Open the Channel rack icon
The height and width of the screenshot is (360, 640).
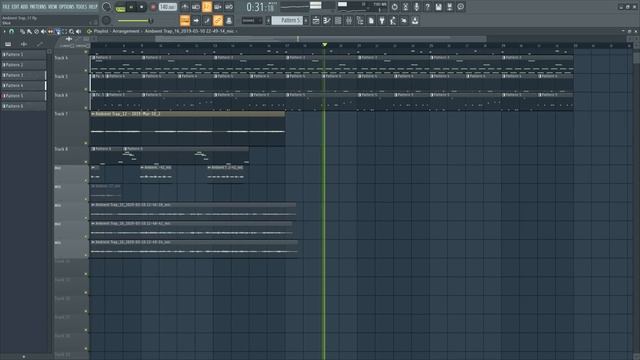[338, 20]
